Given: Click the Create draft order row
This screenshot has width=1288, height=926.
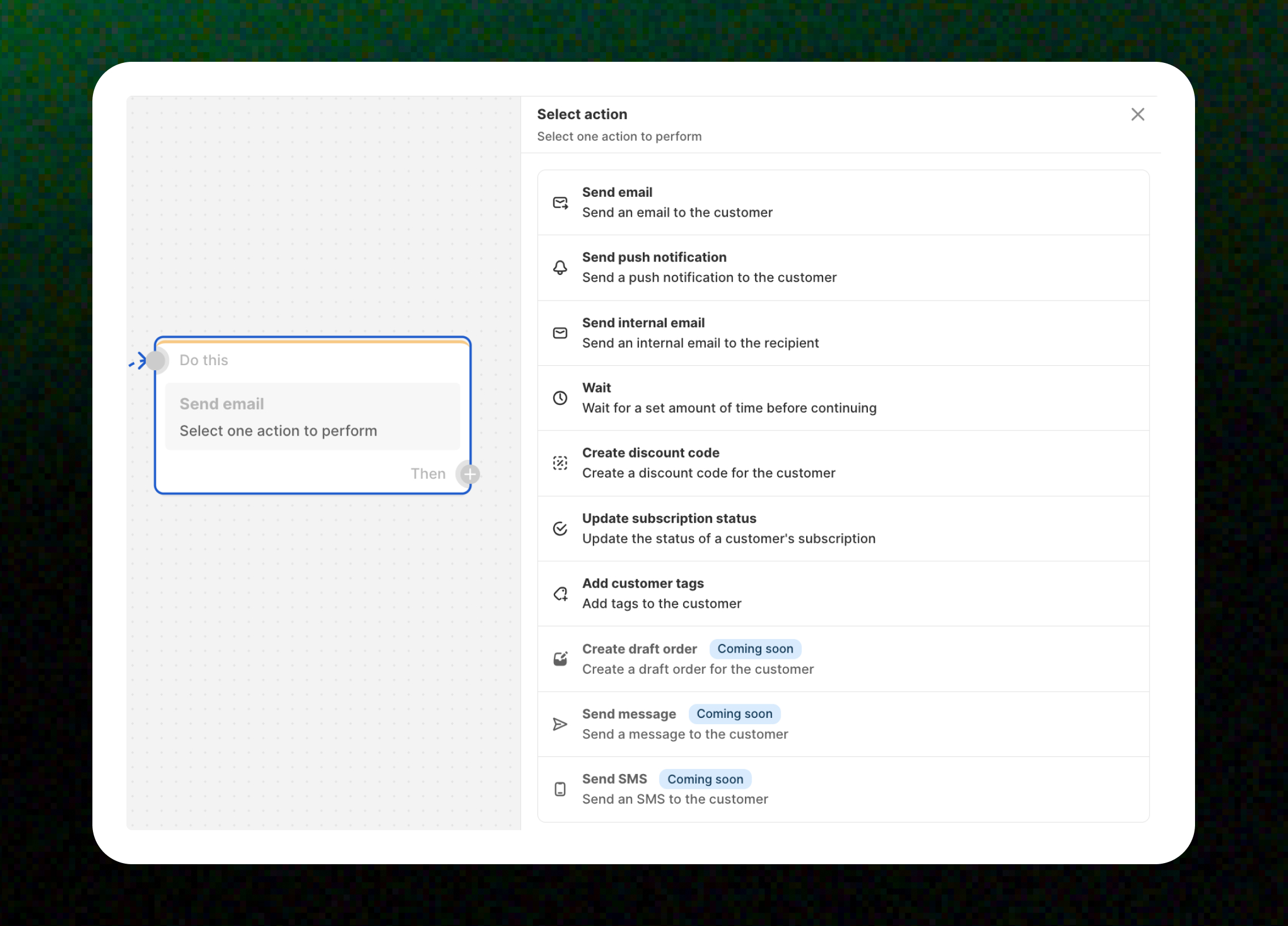Looking at the screenshot, I should coord(843,658).
